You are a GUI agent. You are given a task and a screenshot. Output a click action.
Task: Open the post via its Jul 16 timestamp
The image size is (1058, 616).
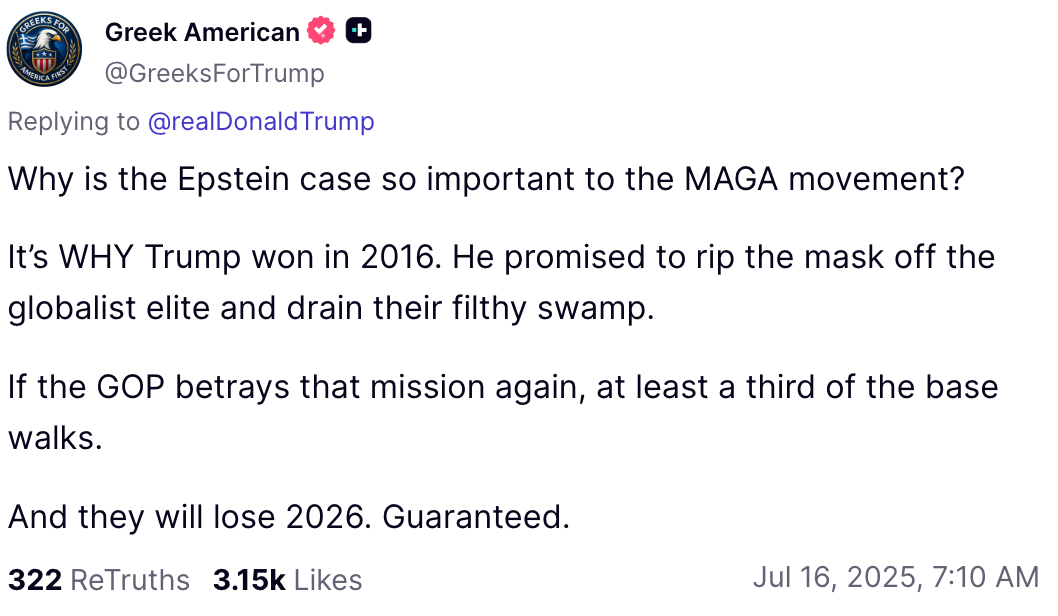click(894, 577)
